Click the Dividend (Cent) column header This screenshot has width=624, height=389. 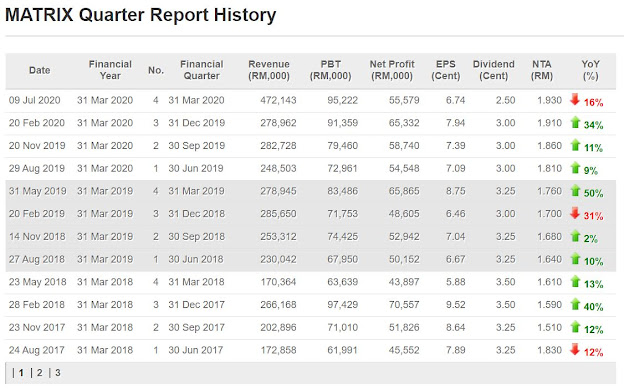pos(493,70)
